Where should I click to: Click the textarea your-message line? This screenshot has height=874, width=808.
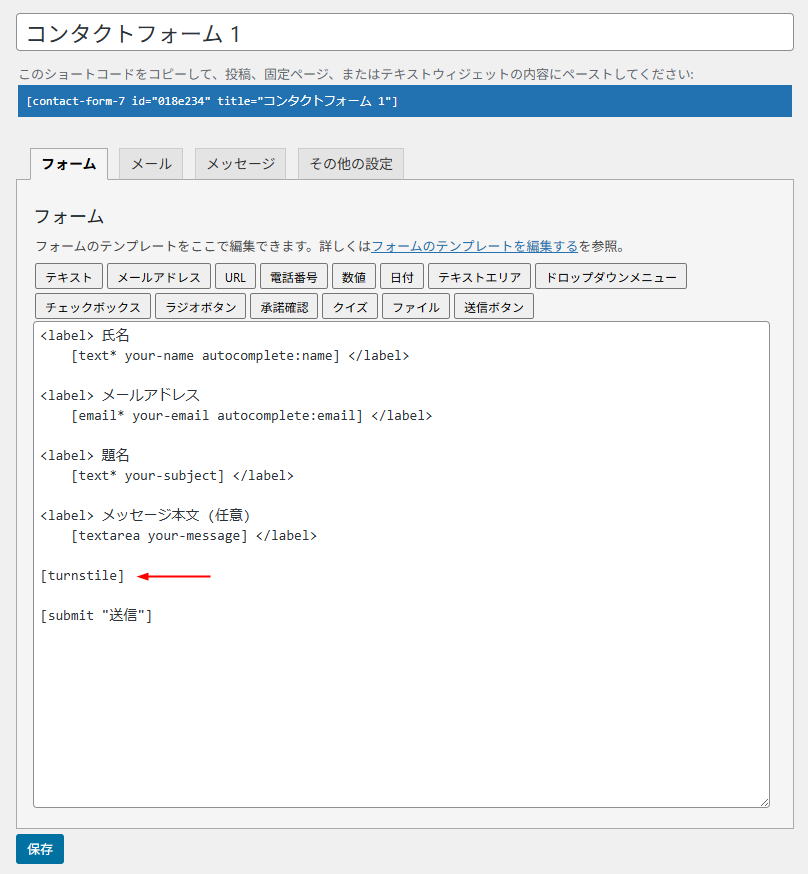point(194,536)
